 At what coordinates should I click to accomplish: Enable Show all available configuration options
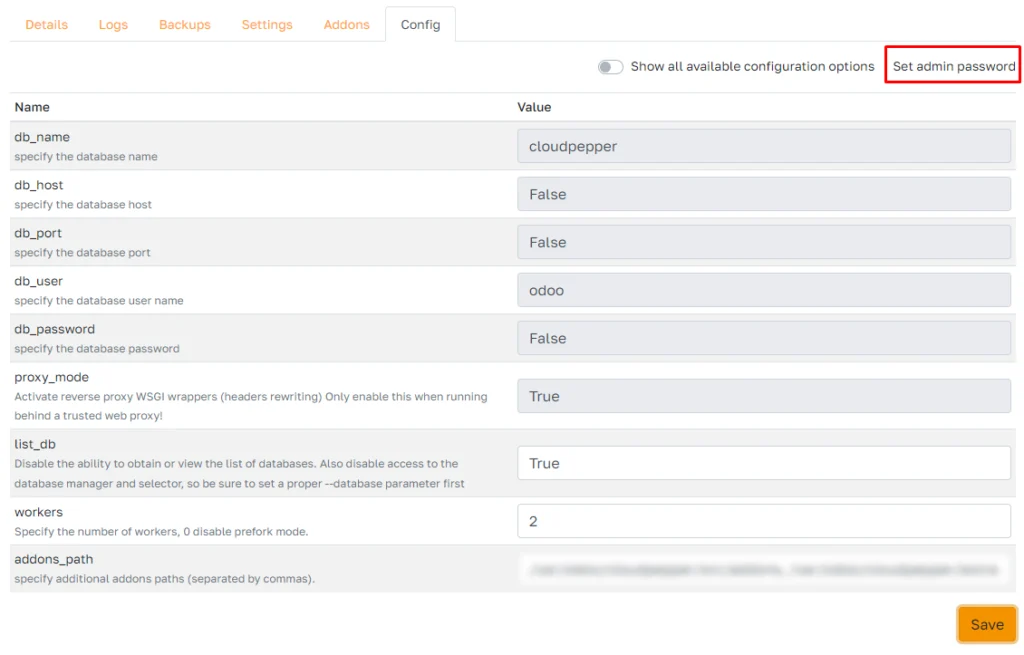[610, 66]
